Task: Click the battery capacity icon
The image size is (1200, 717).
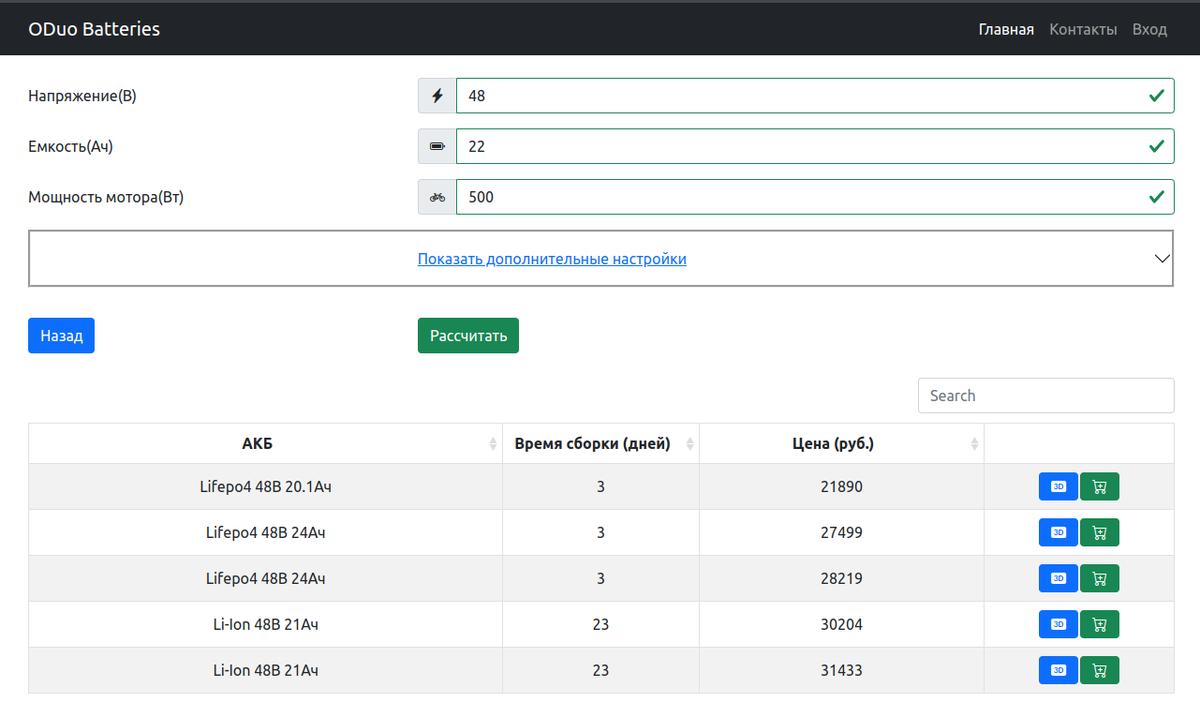Action: tap(437, 147)
